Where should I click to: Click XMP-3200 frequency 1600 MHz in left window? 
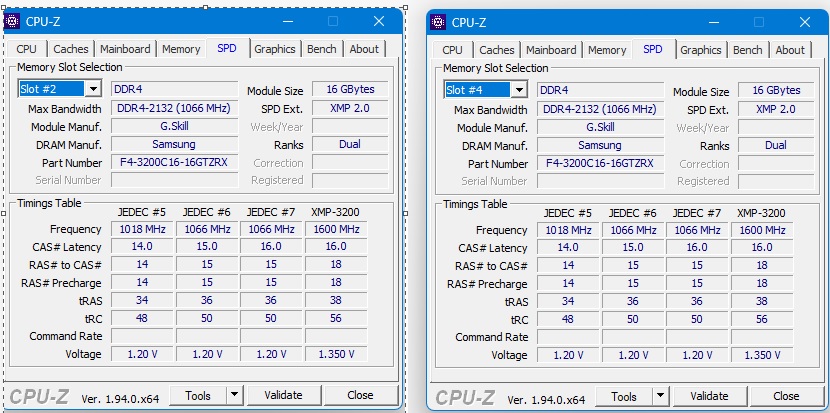pos(336,229)
